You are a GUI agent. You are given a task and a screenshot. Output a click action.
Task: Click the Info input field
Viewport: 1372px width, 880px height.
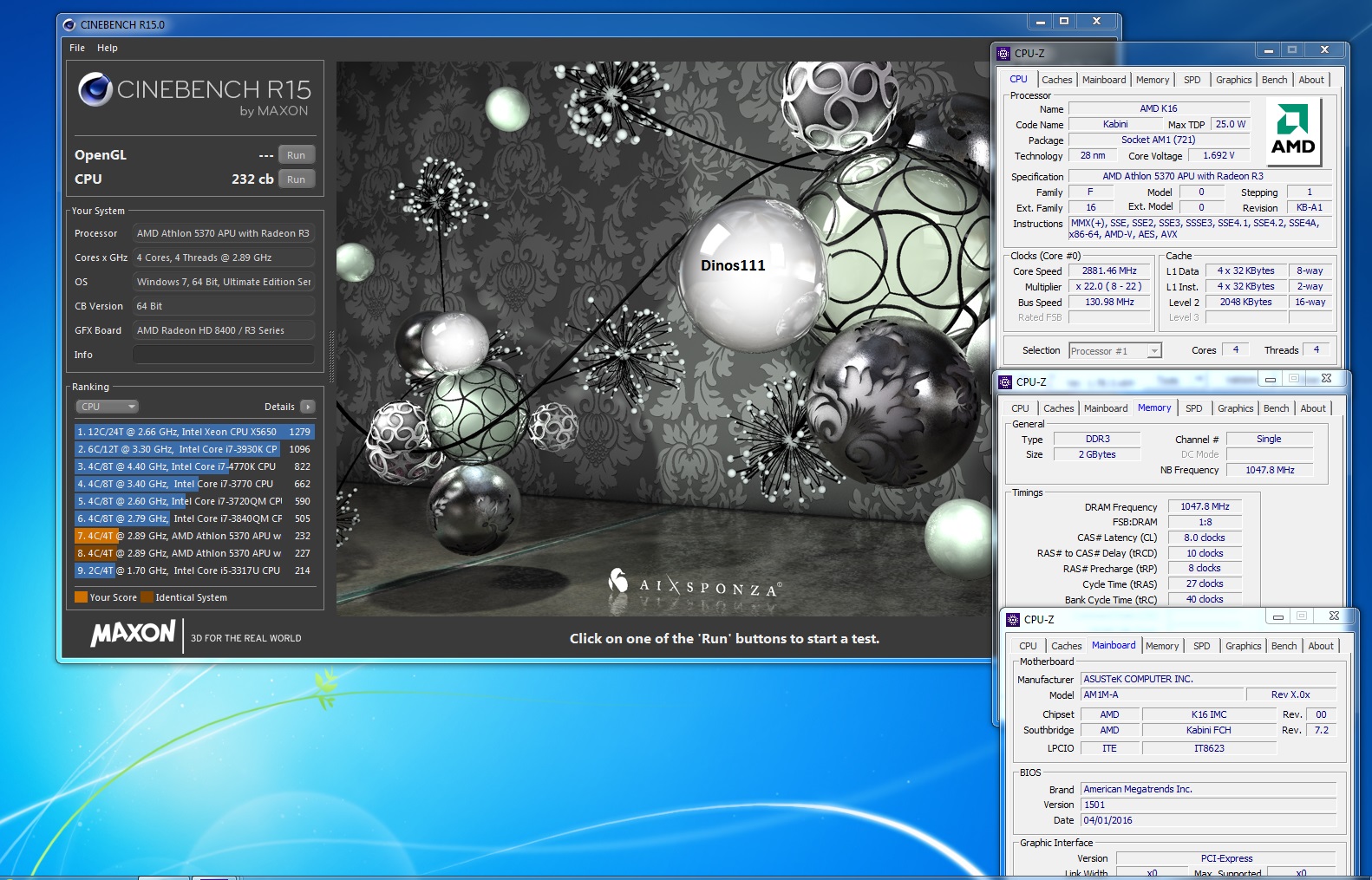pyautogui.click(x=224, y=355)
